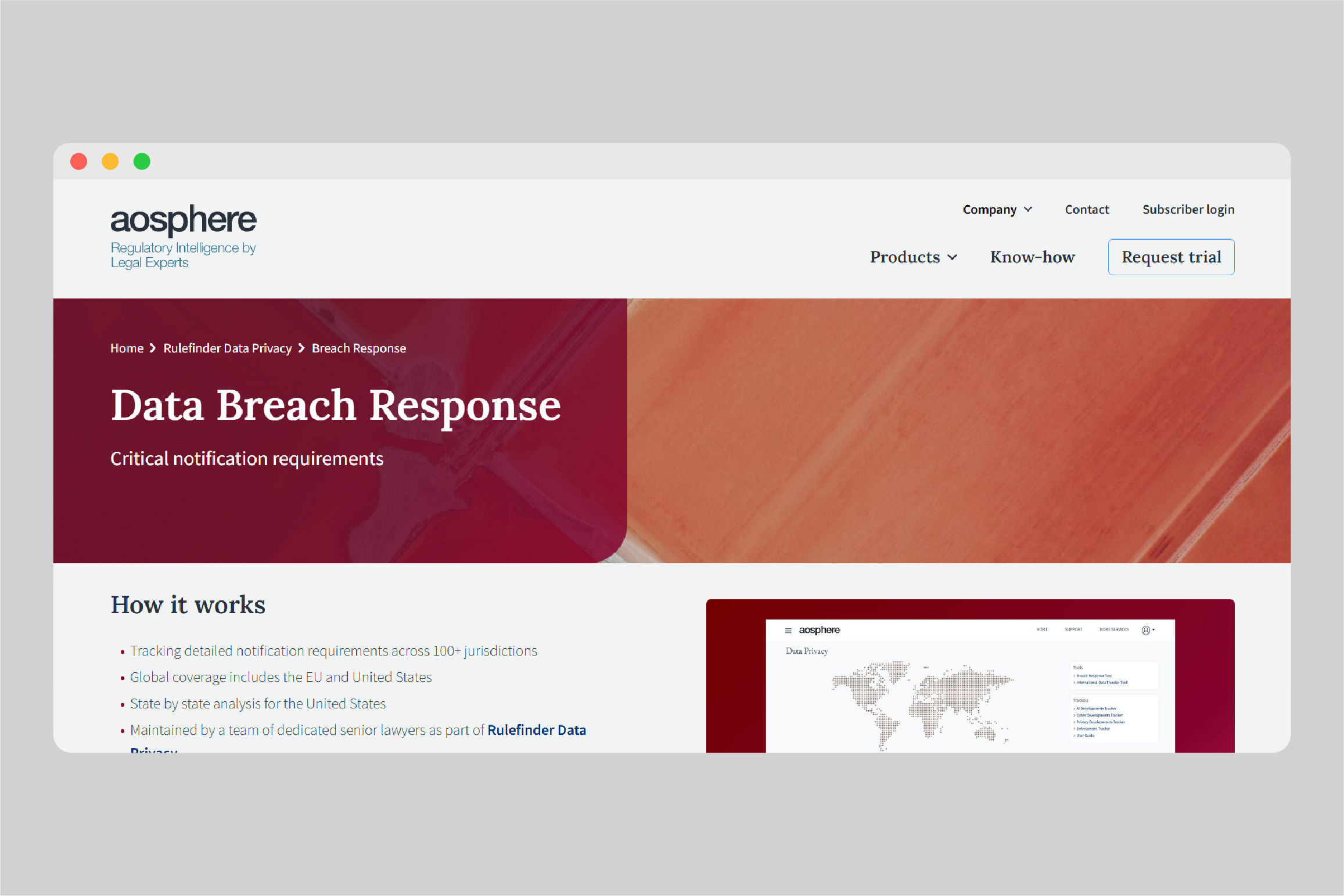Click 'Data Breach Response' heading
Screen dimensions: 1344x896
pyautogui.click(x=336, y=406)
